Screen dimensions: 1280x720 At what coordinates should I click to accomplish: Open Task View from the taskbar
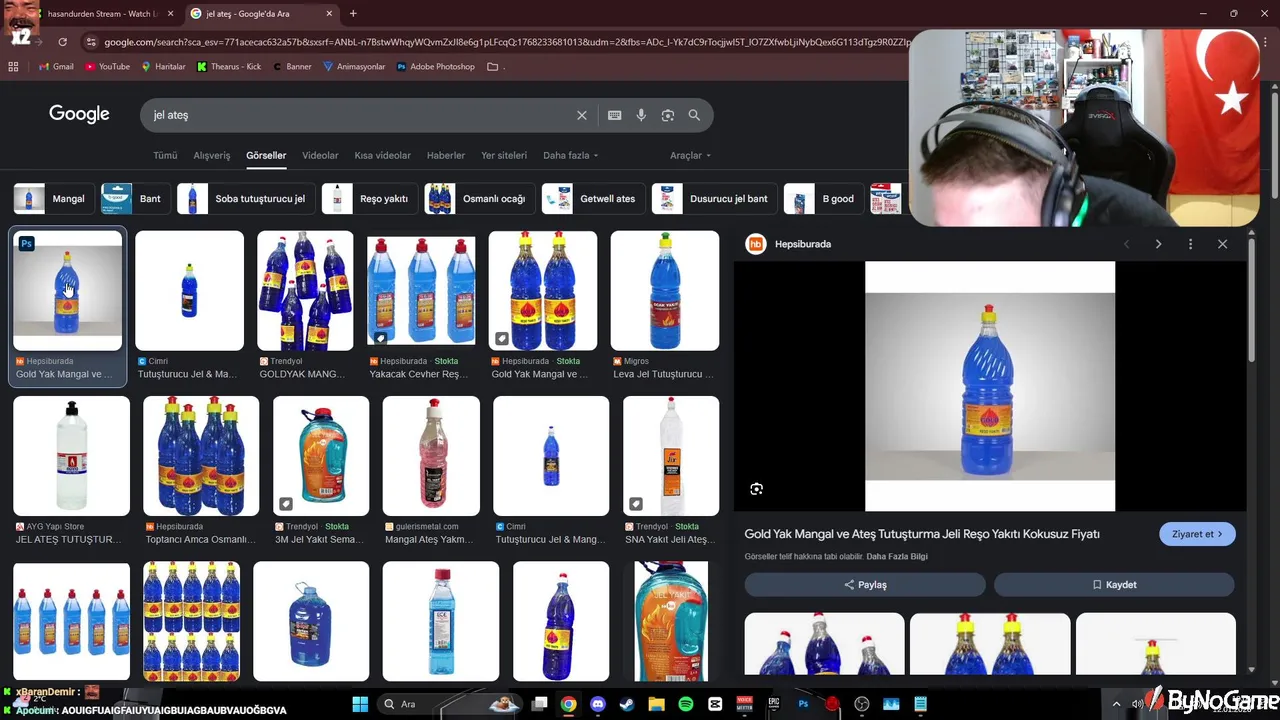[539, 704]
